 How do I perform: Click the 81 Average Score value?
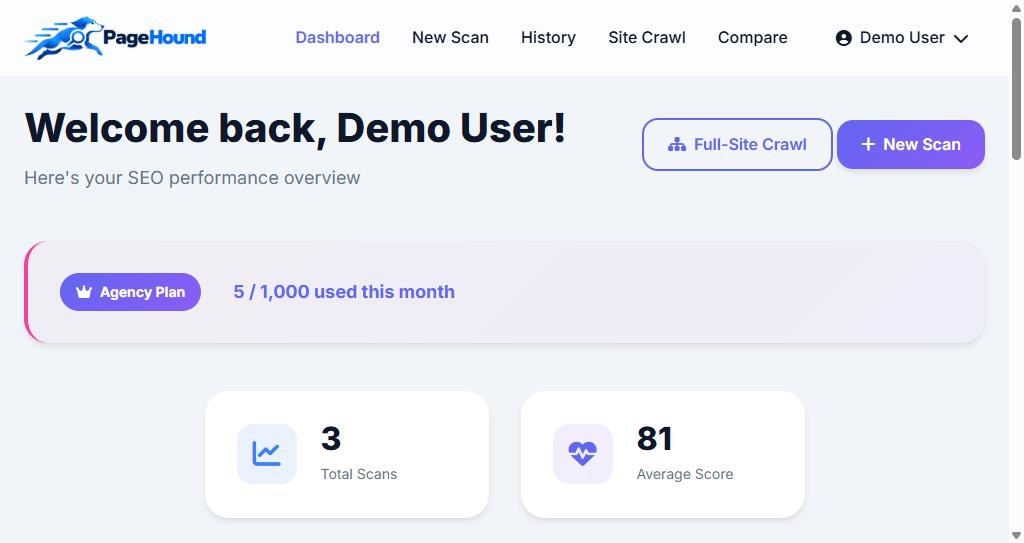tap(654, 439)
